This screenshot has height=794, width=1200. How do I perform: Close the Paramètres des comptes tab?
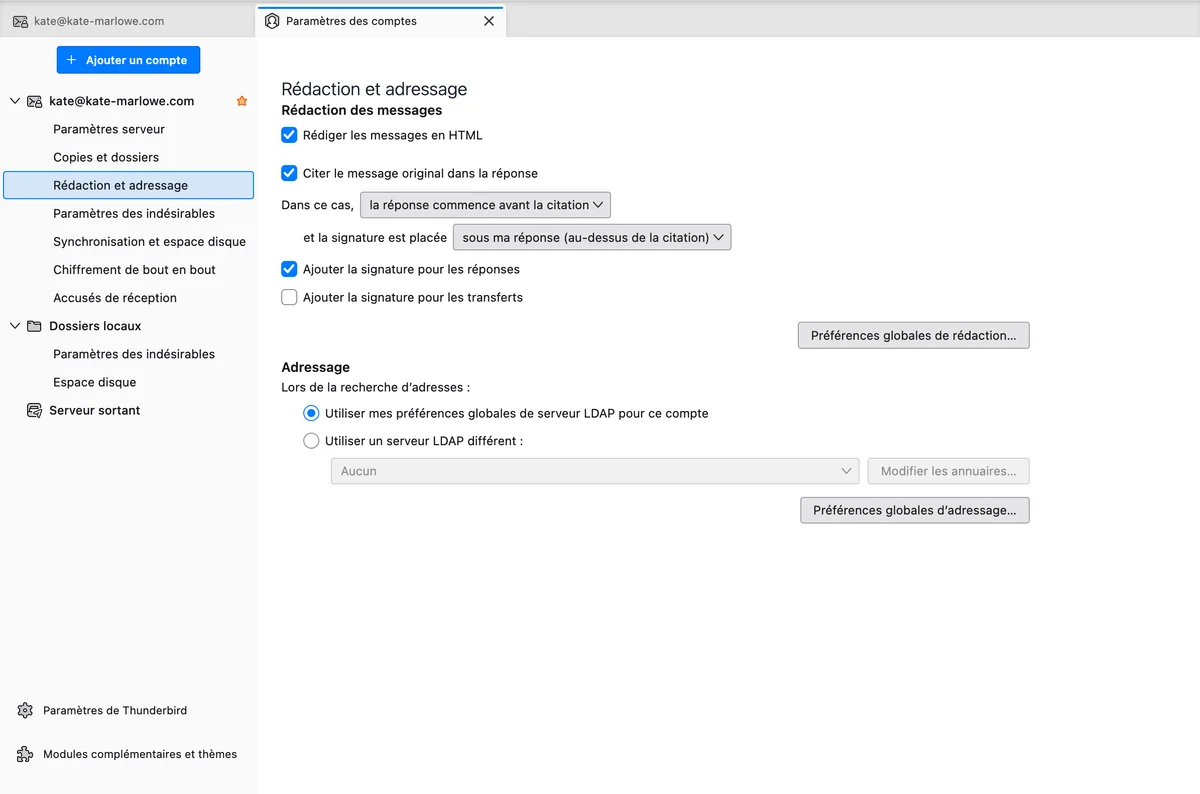coord(489,21)
